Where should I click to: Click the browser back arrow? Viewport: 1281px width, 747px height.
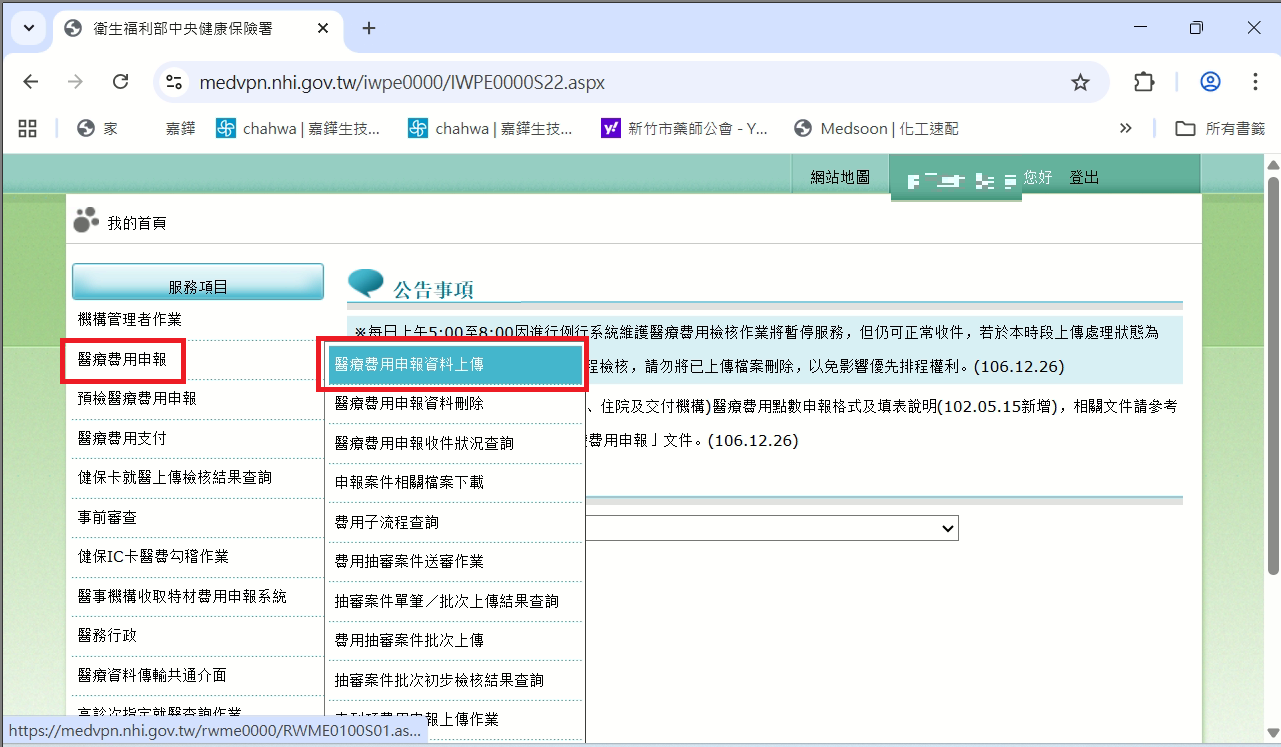pyautogui.click(x=30, y=82)
